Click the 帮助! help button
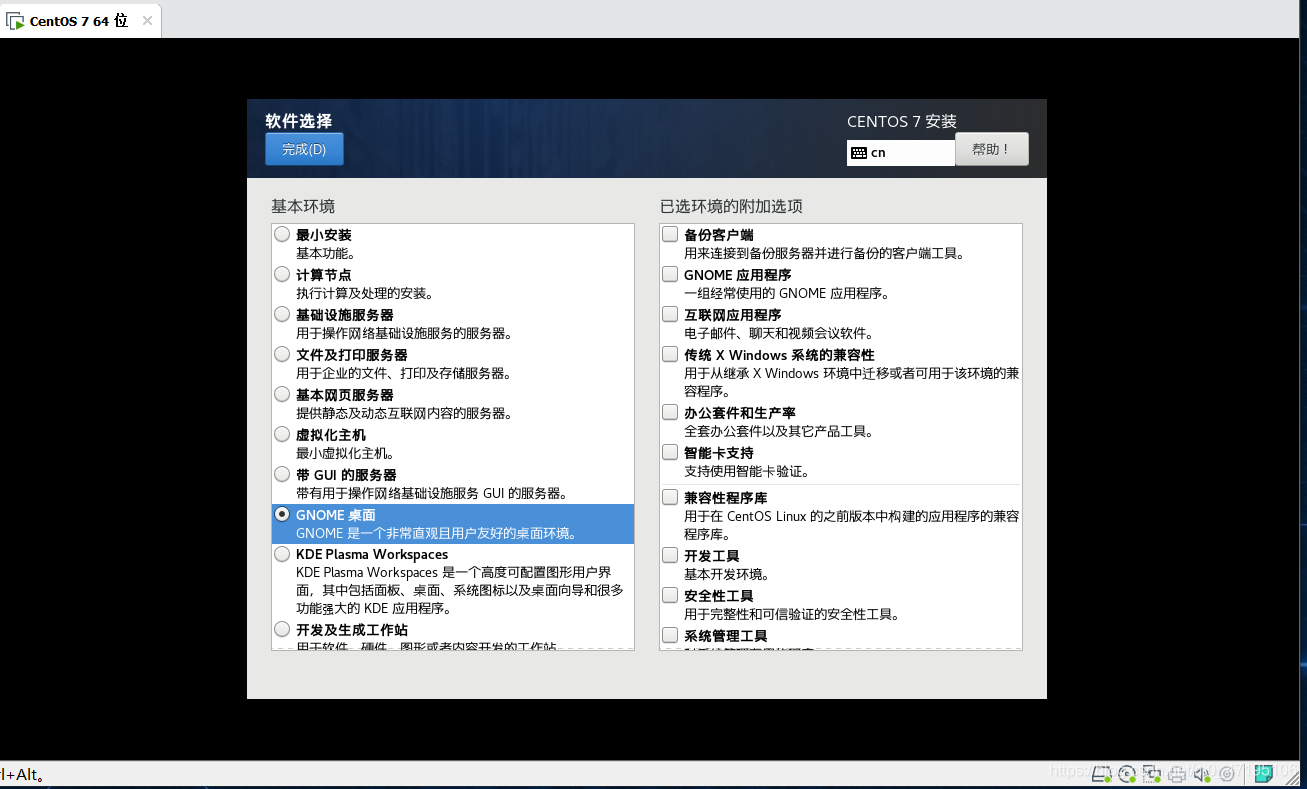Image resolution: width=1307 pixels, height=789 pixels. pyautogui.click(x=992, y=149)
